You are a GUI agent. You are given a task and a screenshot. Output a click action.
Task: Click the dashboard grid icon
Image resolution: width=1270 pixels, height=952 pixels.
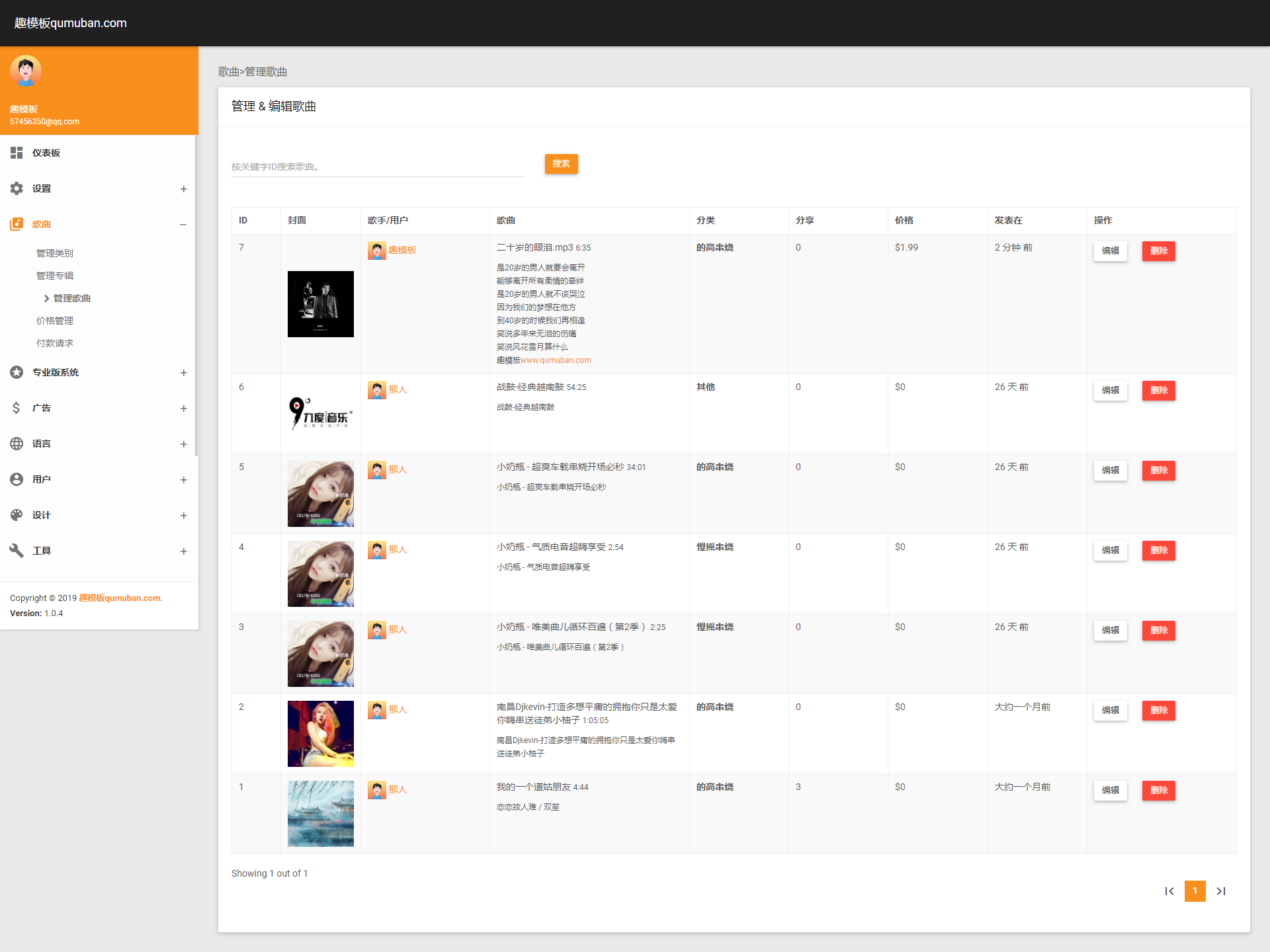17,153
